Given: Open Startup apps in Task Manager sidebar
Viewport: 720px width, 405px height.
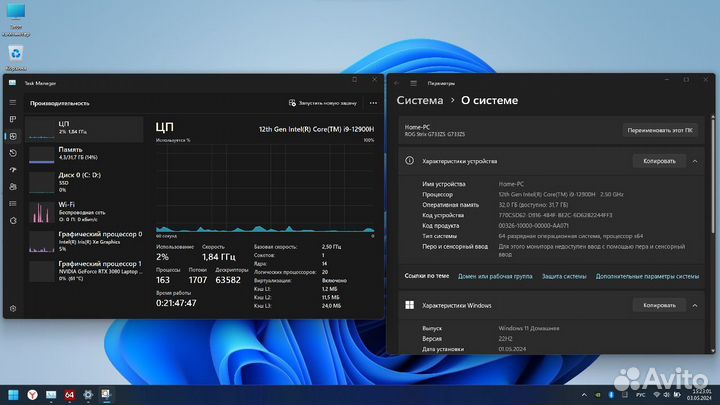Looking at the screenshot, I should [x=13, y=170].
